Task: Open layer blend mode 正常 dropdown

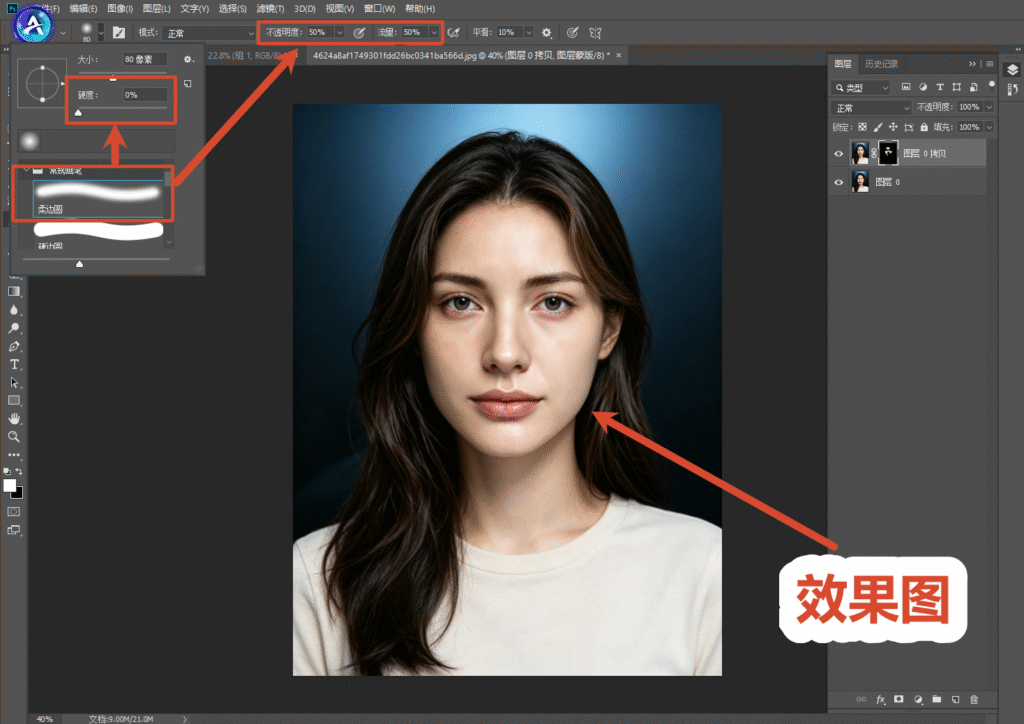Action: click(x=871, y=108)
